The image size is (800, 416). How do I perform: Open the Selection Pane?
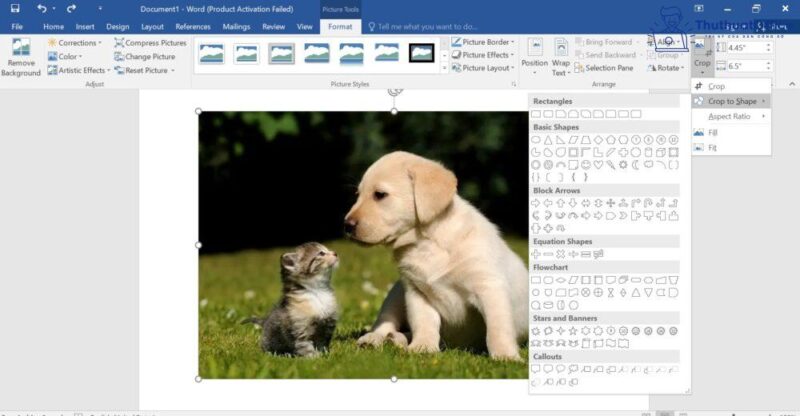604,68
